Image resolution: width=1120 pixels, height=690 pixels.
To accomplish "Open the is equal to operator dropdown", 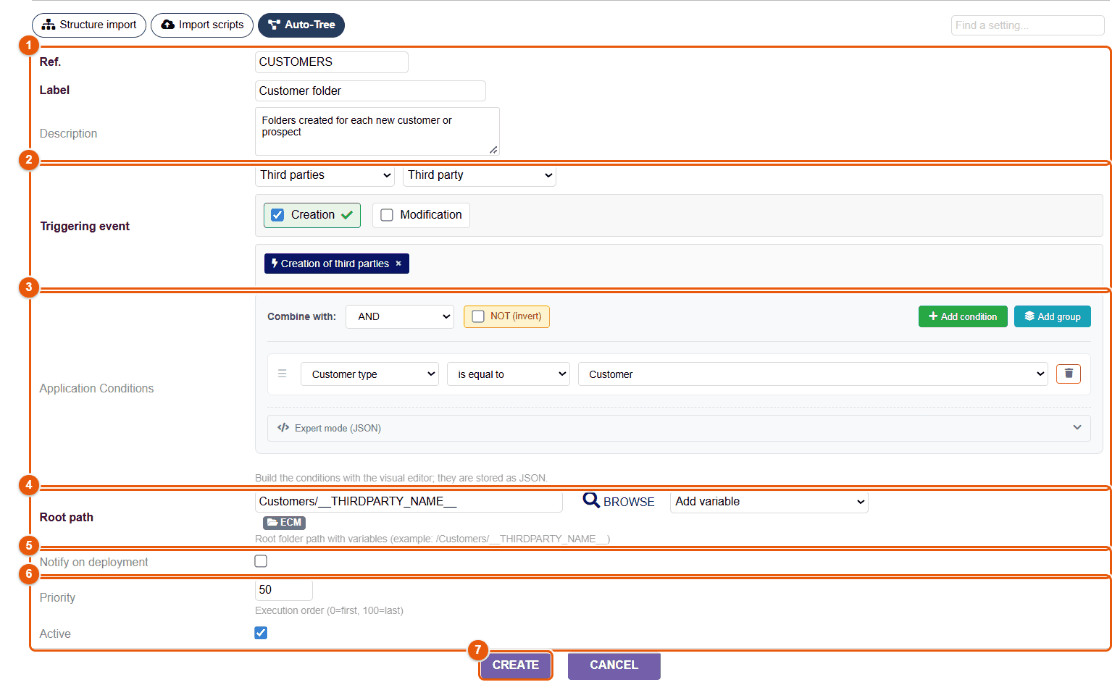I will [x=509, y=374].
